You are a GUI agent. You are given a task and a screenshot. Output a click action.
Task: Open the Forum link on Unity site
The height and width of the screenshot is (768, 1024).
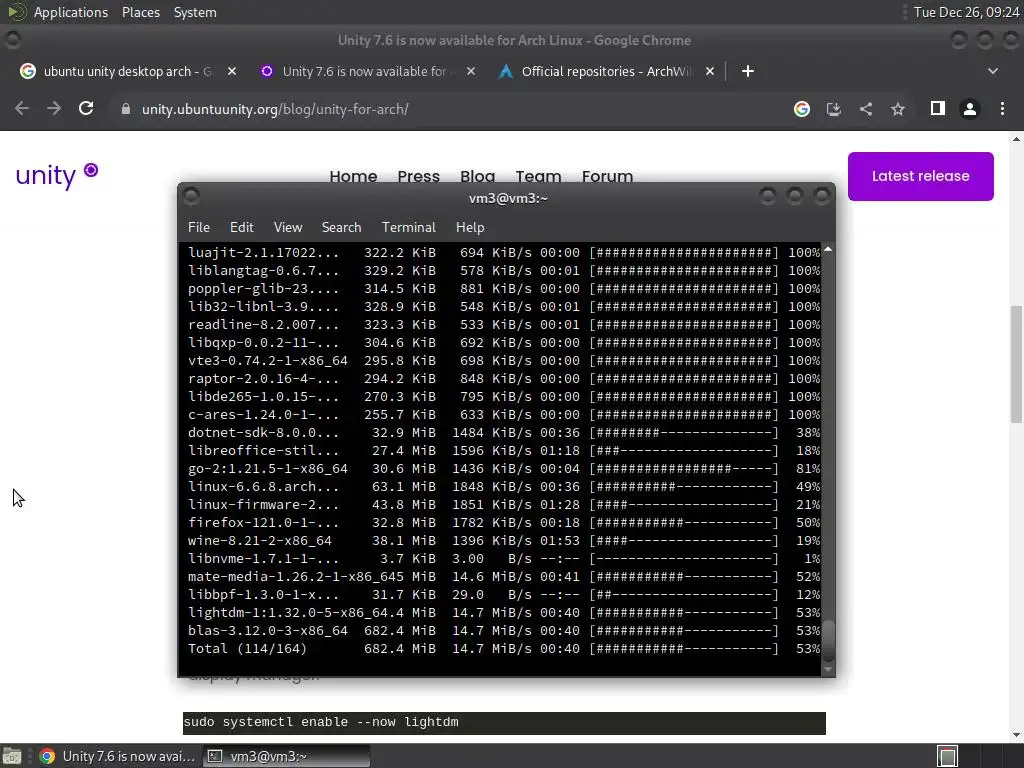(607, 176)
